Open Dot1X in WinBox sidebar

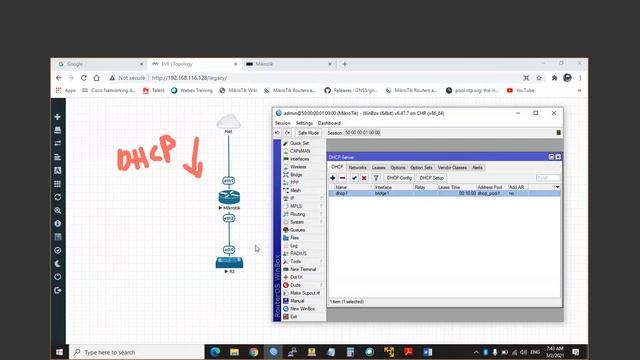click(x=296, y=277)
